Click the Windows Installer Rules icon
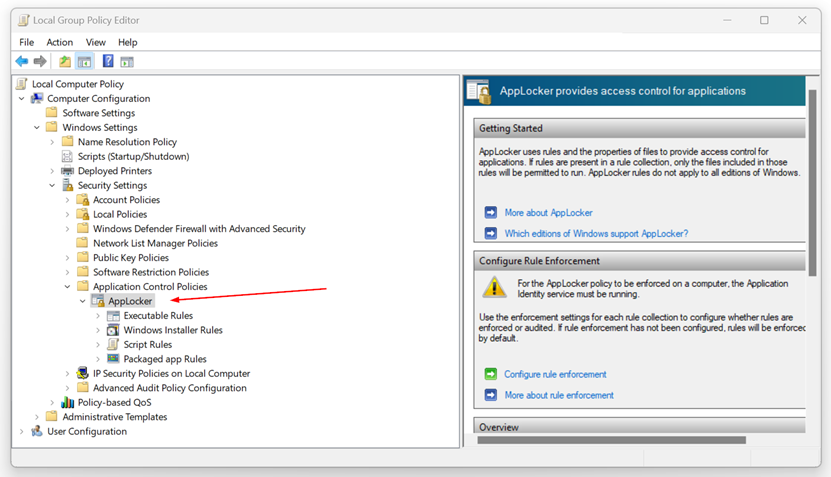This screenshot has height=477, width=831. coord(113,330)
